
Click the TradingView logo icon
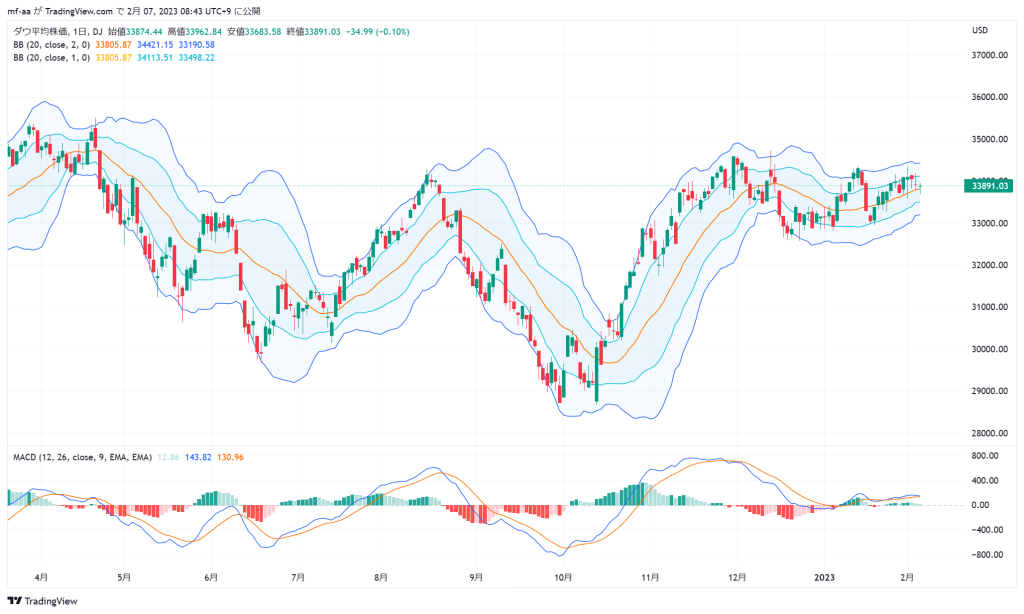click(x=14, y=601)
